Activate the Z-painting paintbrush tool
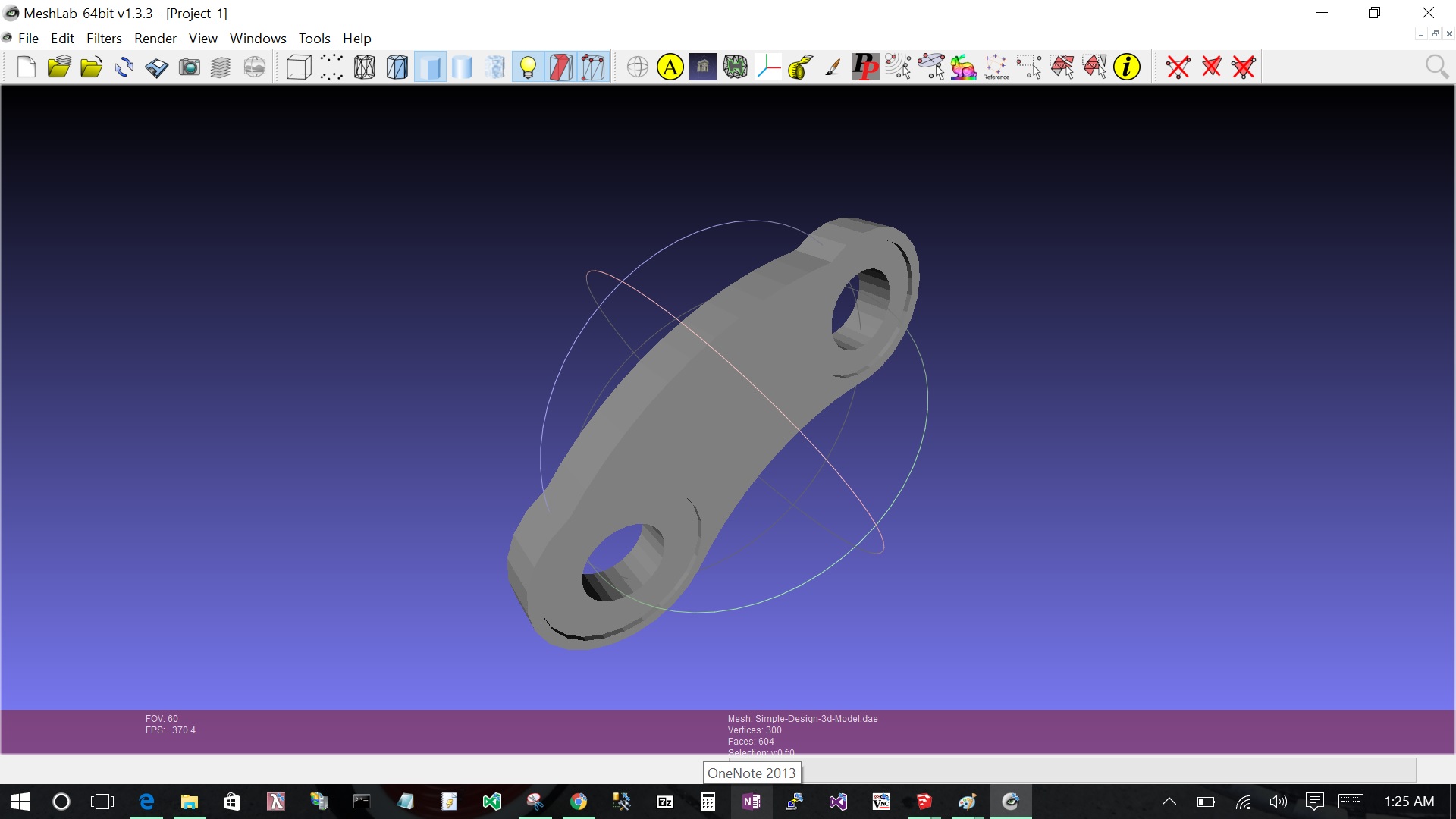Screen dimensions: 1456x819 831,67
